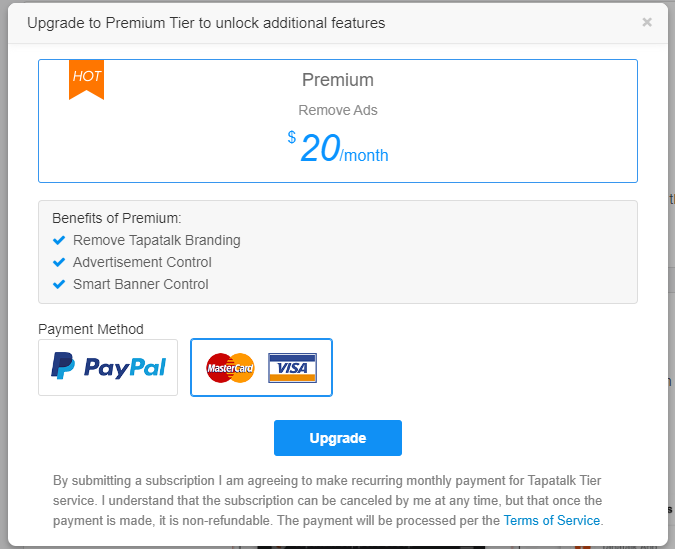This screenshot has width=675, height=549.
Task: Click the Benefits of Premium heading
Action: click(117, 218)
